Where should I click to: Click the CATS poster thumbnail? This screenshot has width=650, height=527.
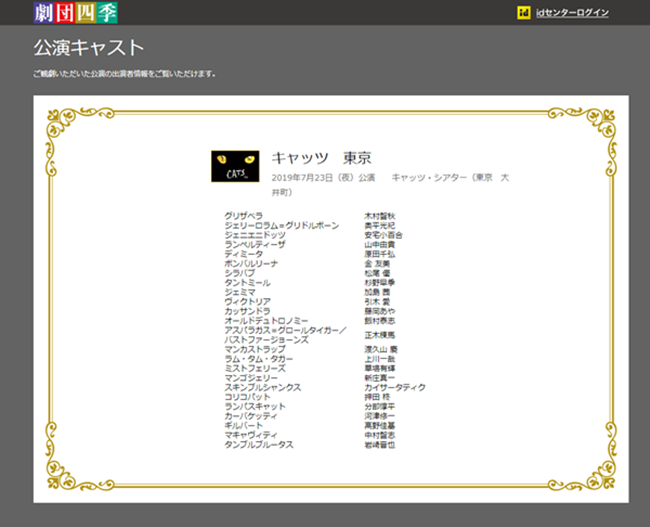point(235,166)
